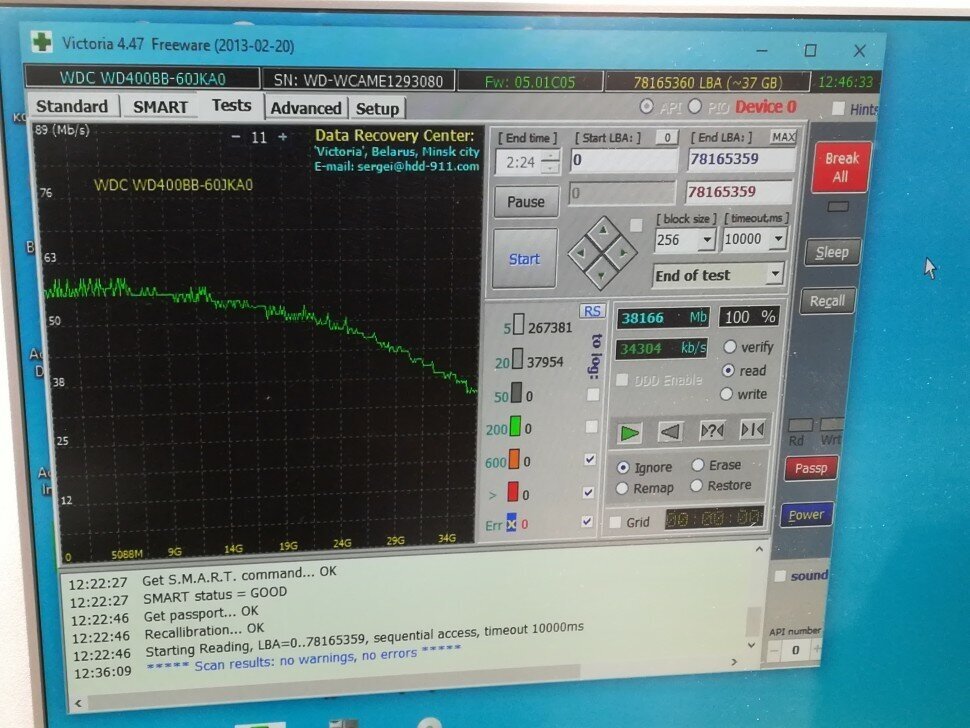The height and width of the screenshot is (728, 970).
Task: Toggle log checkbox for 600 ms blocks
Action: point(590,459)
